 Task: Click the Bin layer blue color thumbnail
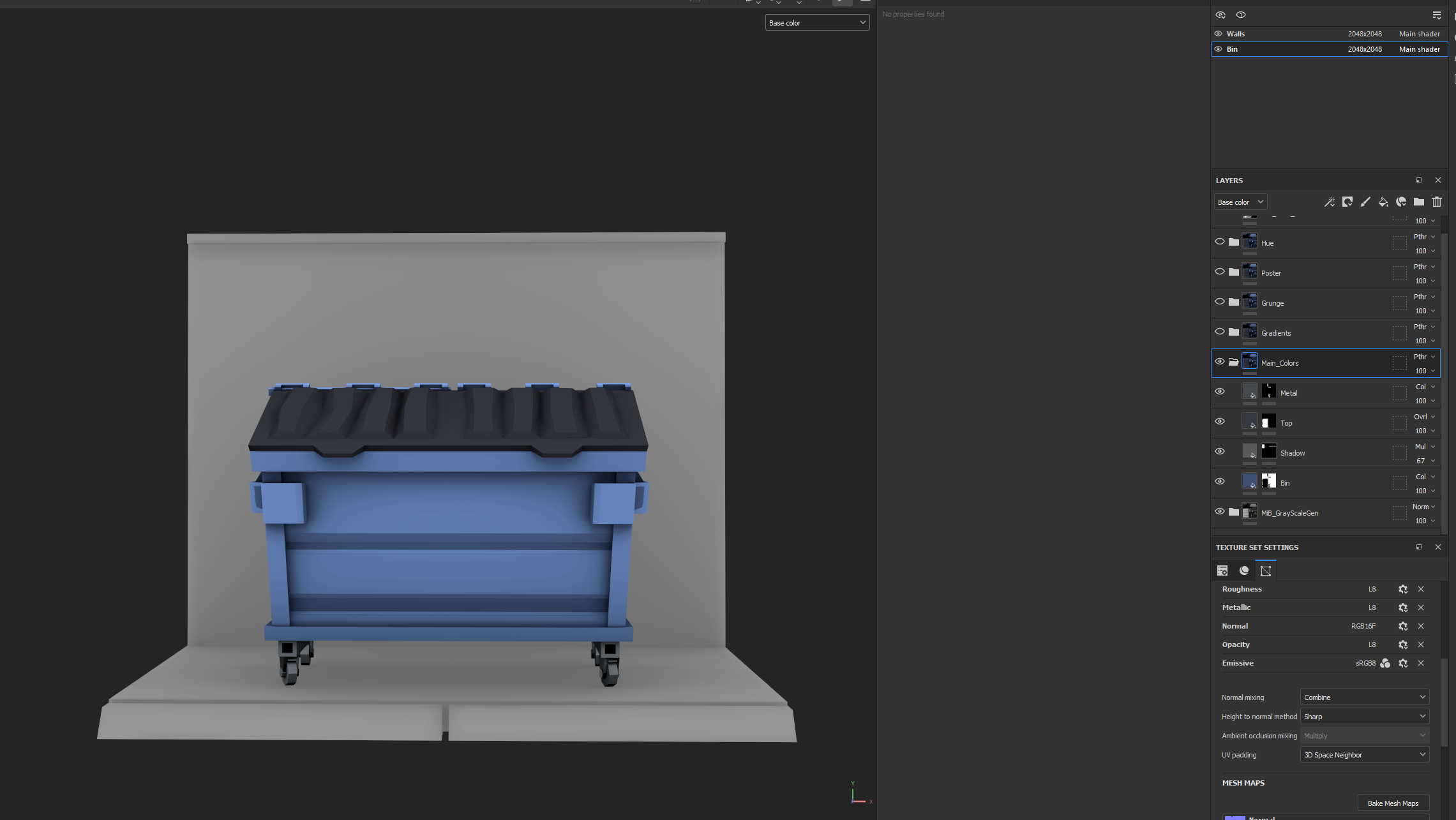tap(1249, 481)
